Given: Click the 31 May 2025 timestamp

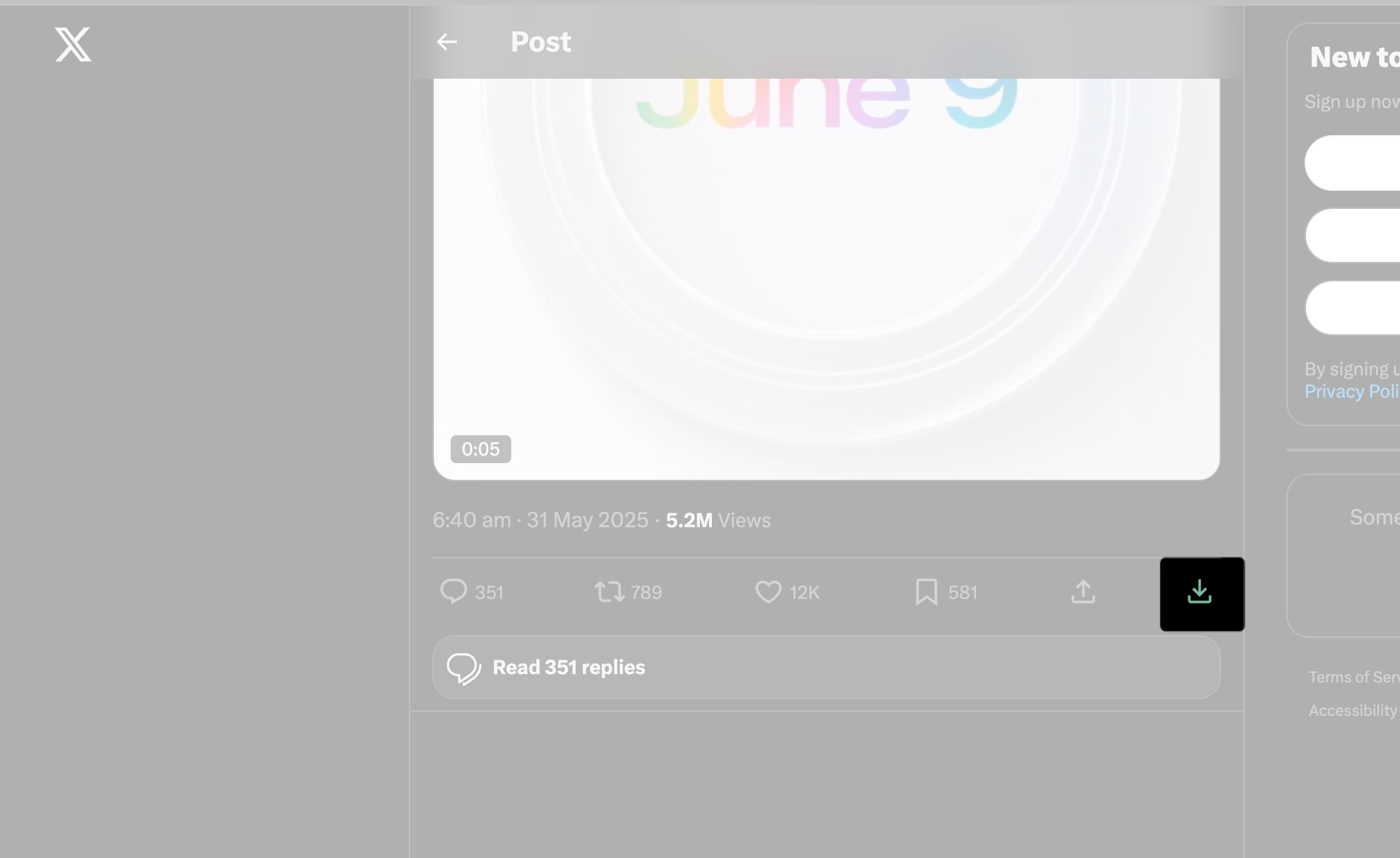Looking at the screenshot, I should point(587,520).
